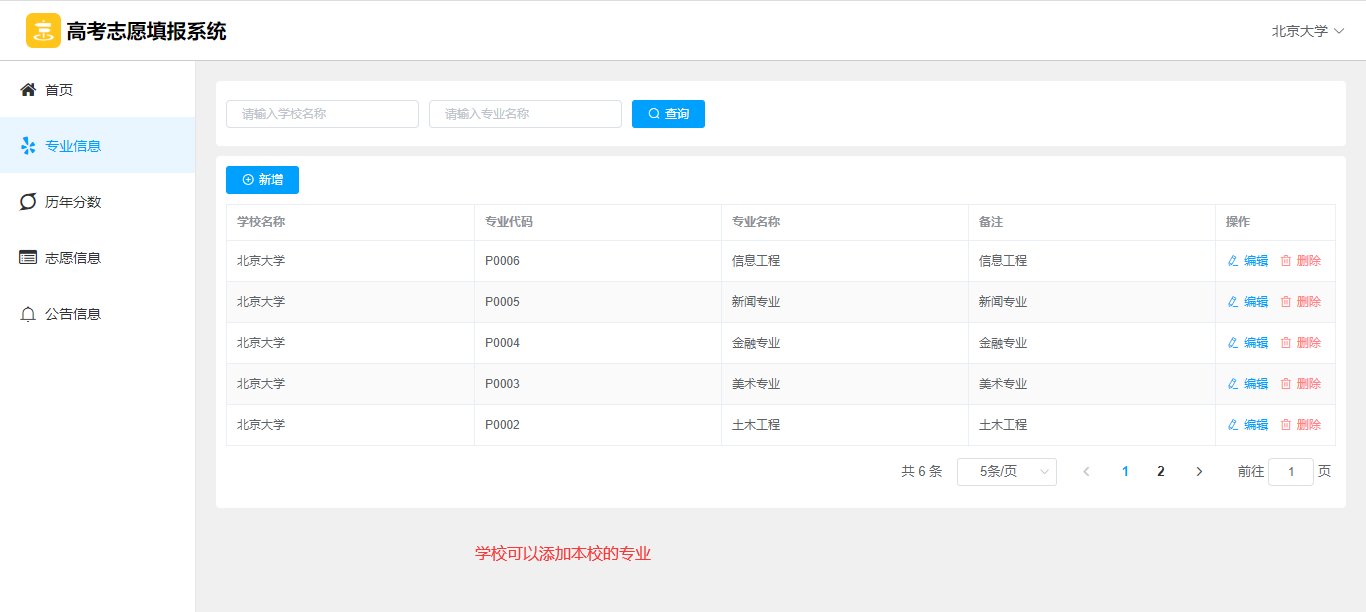Screen dimensions: 1366x612
Task: Click the 新增 add button
Action: pos(262,180)
